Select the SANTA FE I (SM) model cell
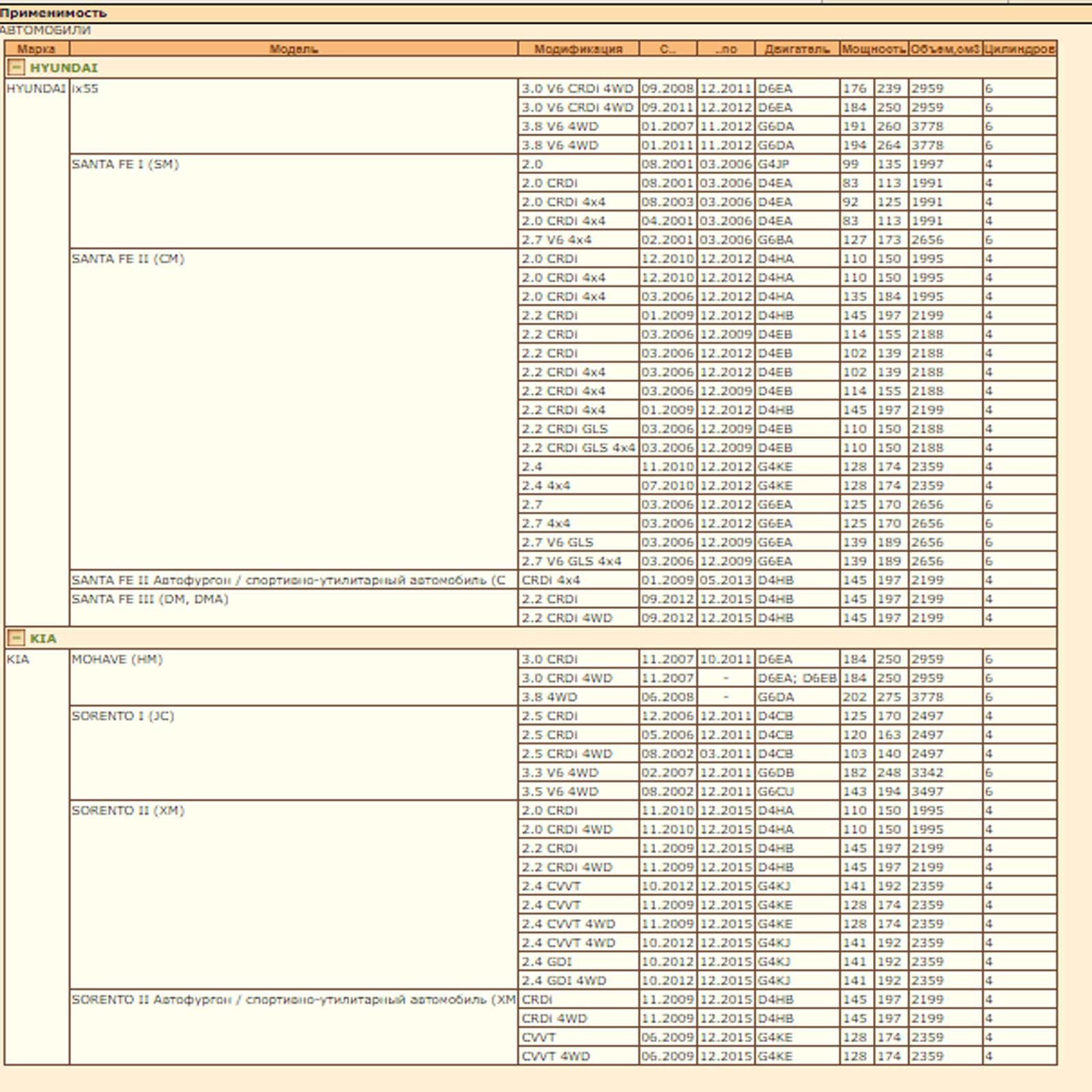 (125, 164)
